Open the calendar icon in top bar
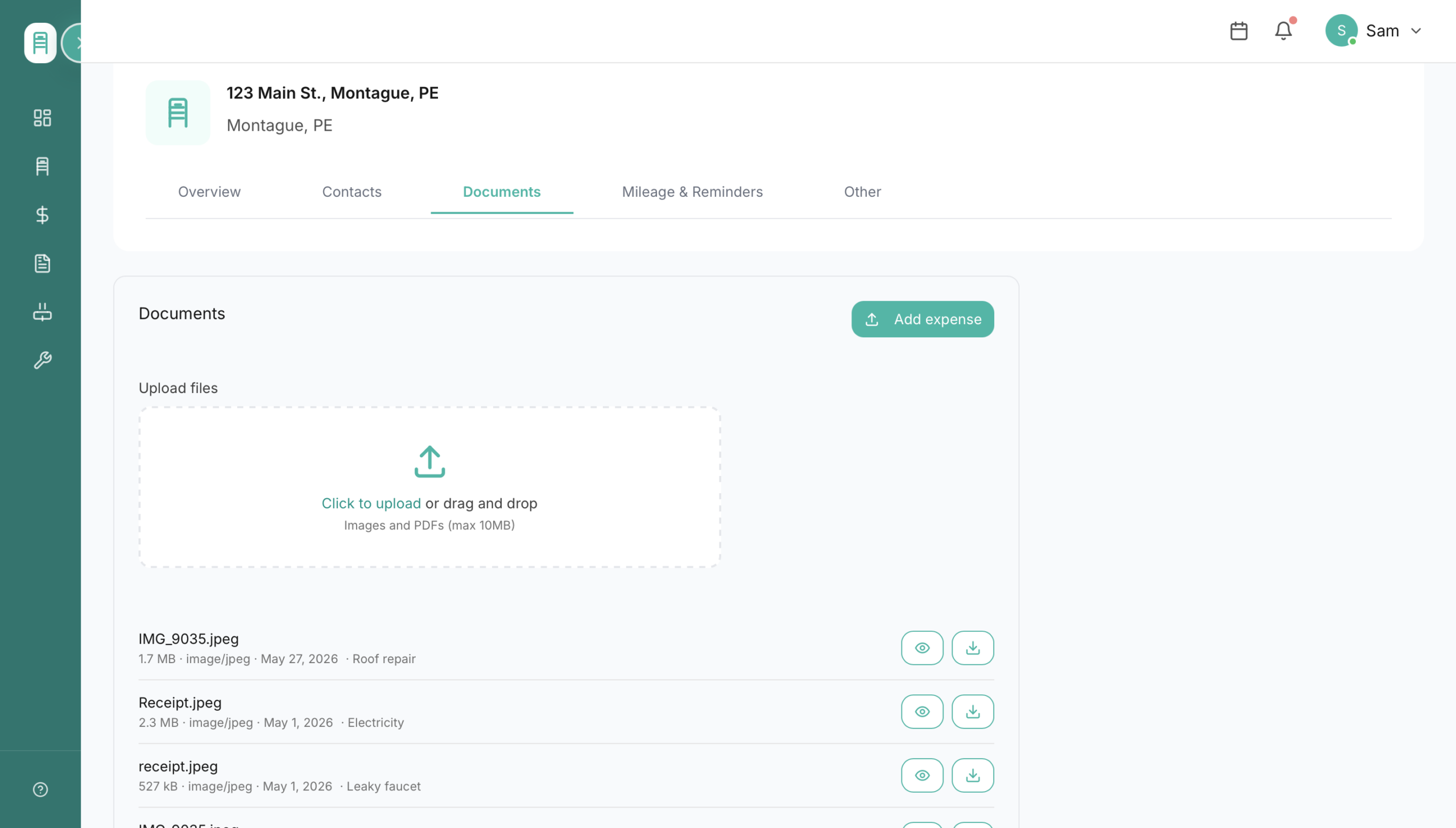The width and height of the screenshot is (1456, 828). 1238,31
